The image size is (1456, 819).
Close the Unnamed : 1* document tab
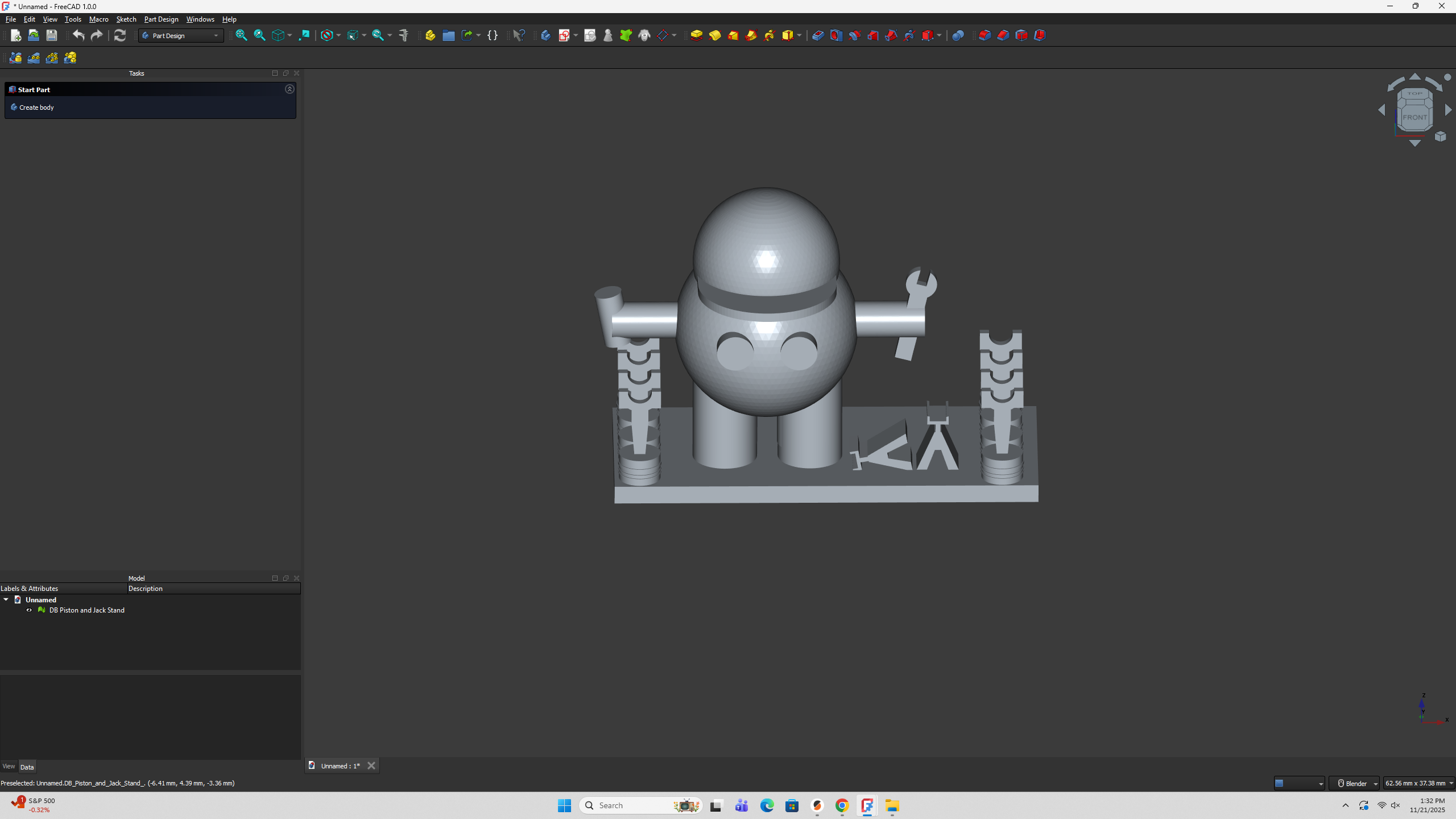371,766
